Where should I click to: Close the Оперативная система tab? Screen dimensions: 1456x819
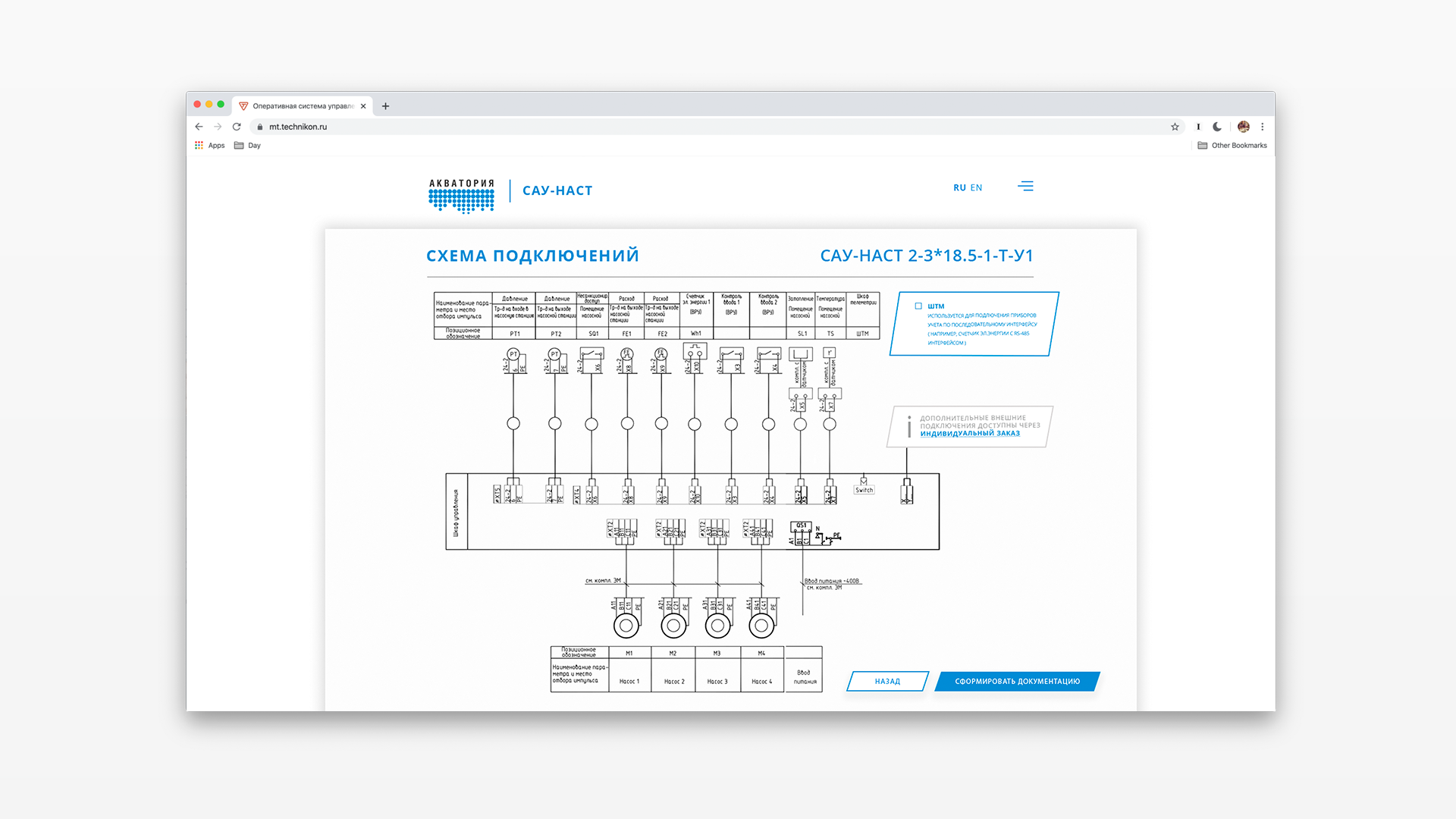(x=363, y=106)
